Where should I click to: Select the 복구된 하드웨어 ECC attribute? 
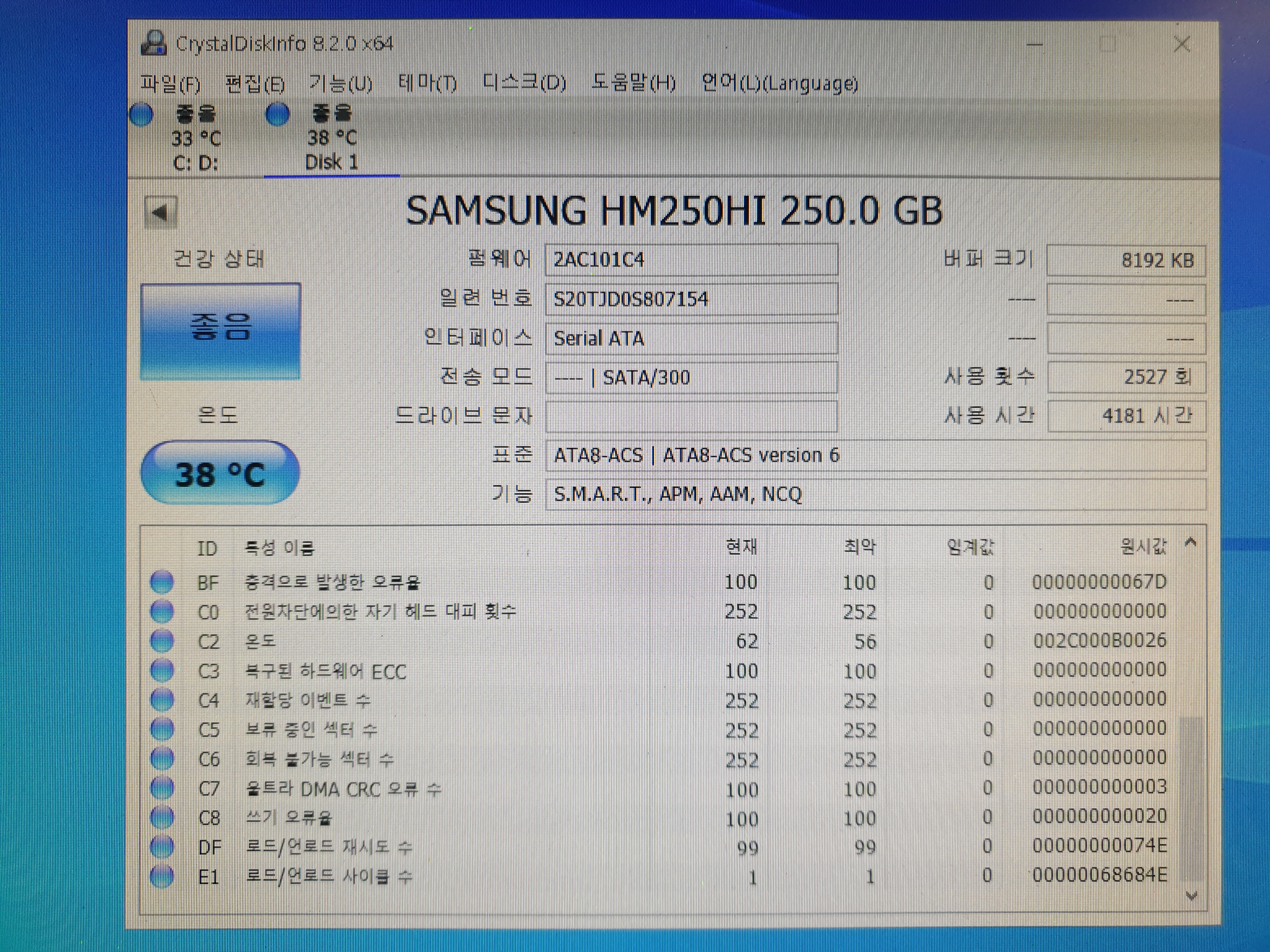[x=326, y=671]
